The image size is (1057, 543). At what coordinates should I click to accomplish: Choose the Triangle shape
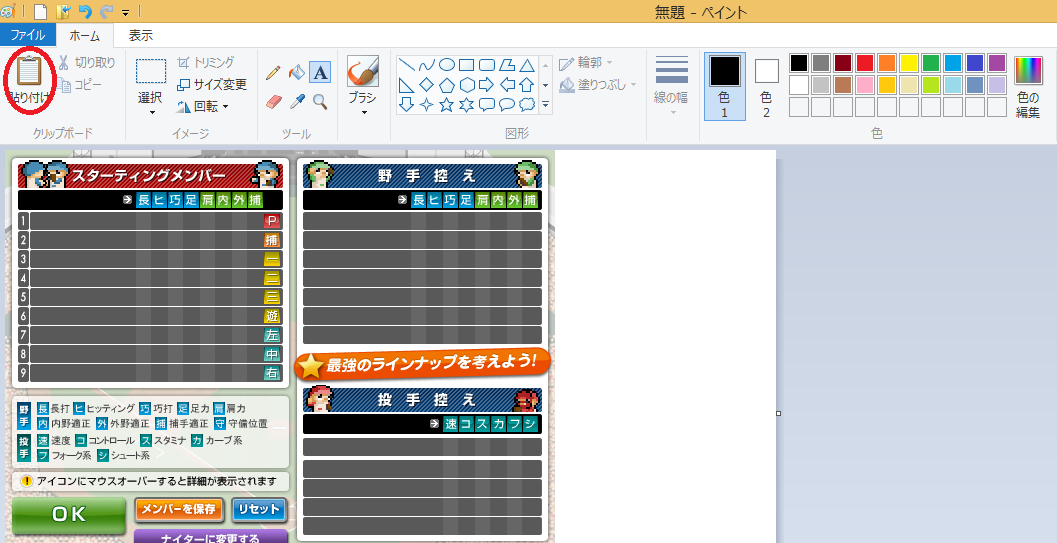(527, 65)
